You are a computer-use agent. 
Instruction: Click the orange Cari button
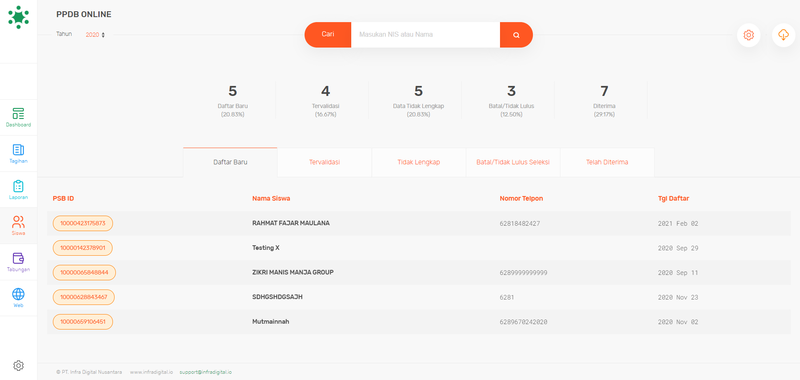[x=328, y=35]
